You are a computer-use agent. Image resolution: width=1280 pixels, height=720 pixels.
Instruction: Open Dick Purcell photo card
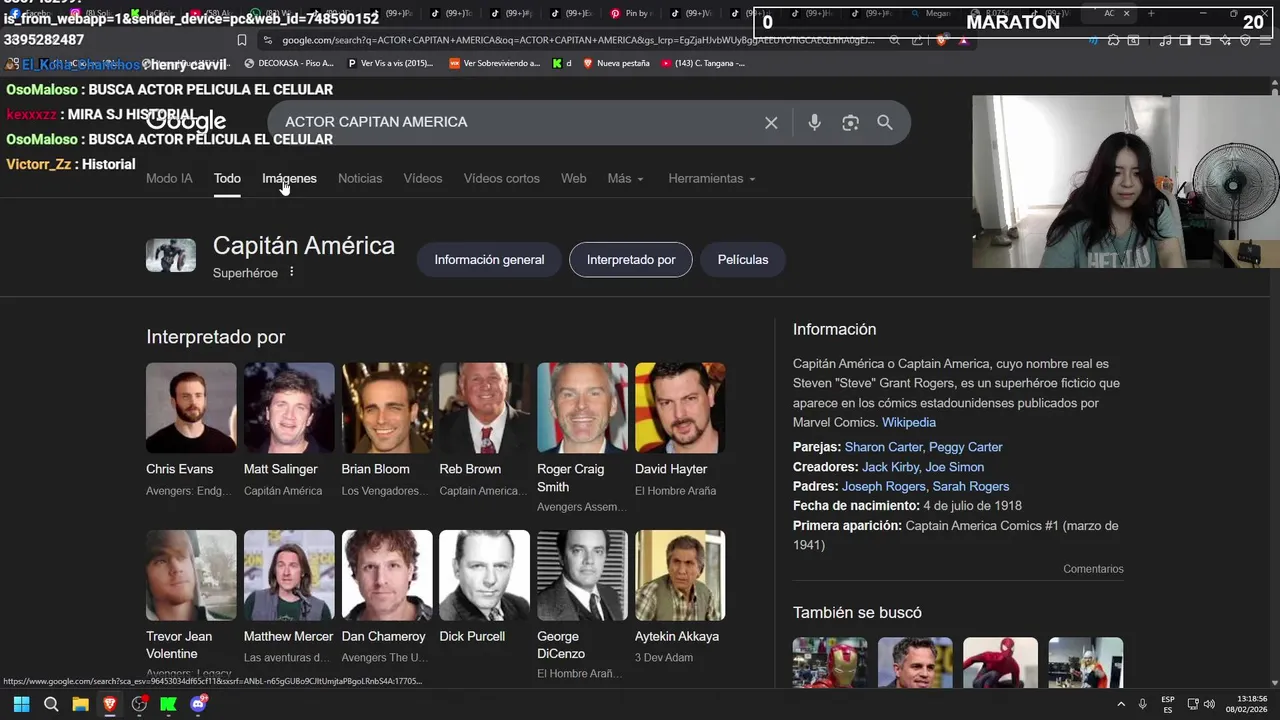pyautogui.click(x=485, y=575)
